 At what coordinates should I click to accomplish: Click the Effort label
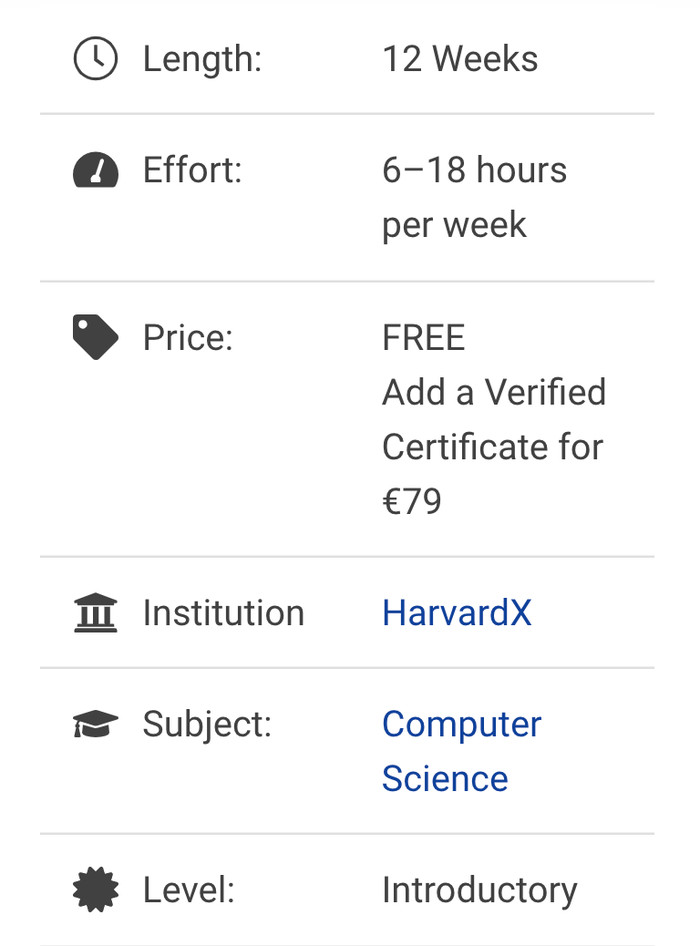[x=192, y=170]
